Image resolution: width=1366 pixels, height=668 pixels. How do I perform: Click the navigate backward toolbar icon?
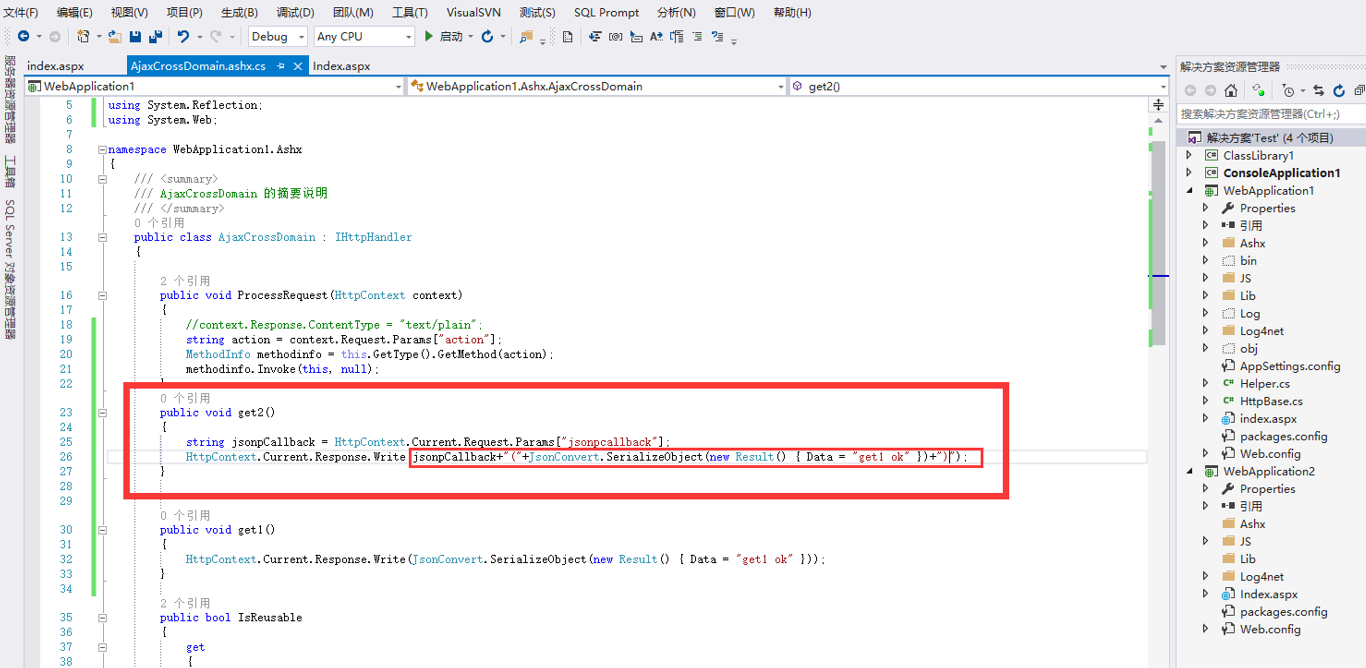point(23,36)
